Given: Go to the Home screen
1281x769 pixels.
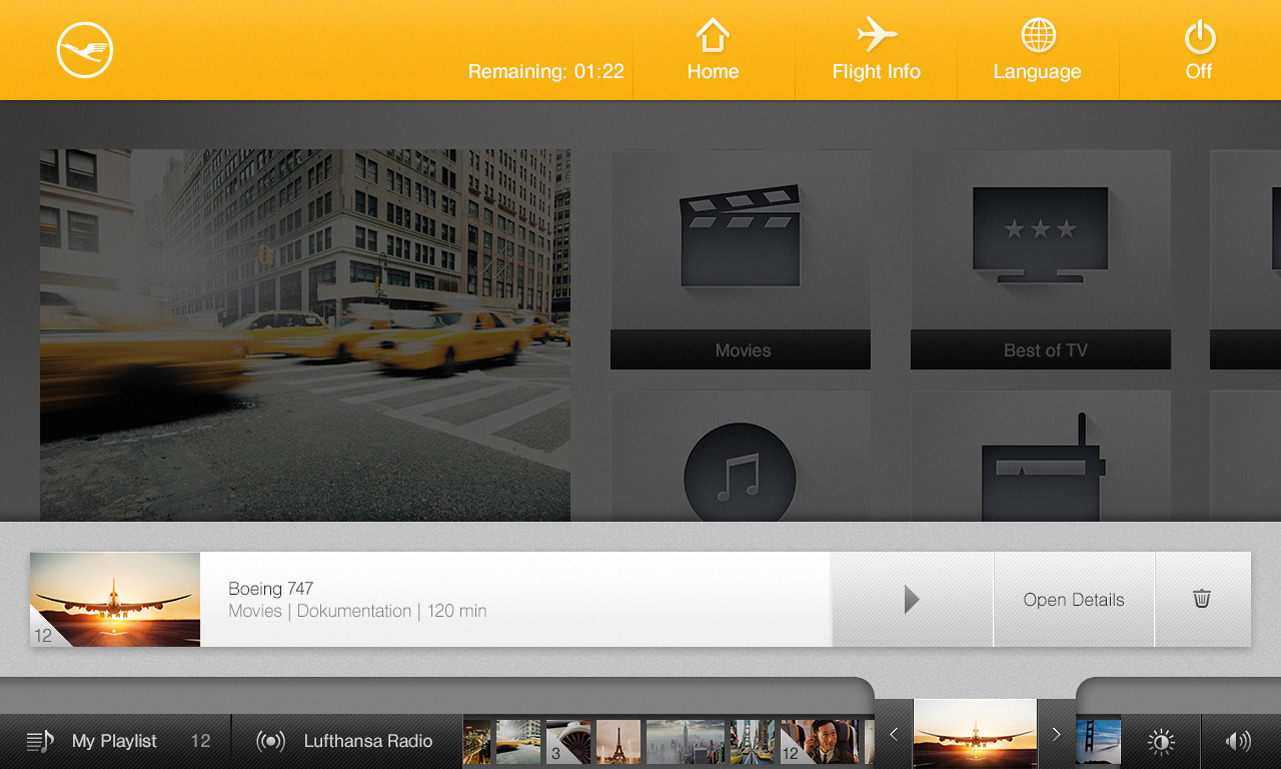Looking at the screenshot, I should coord(712,51).
